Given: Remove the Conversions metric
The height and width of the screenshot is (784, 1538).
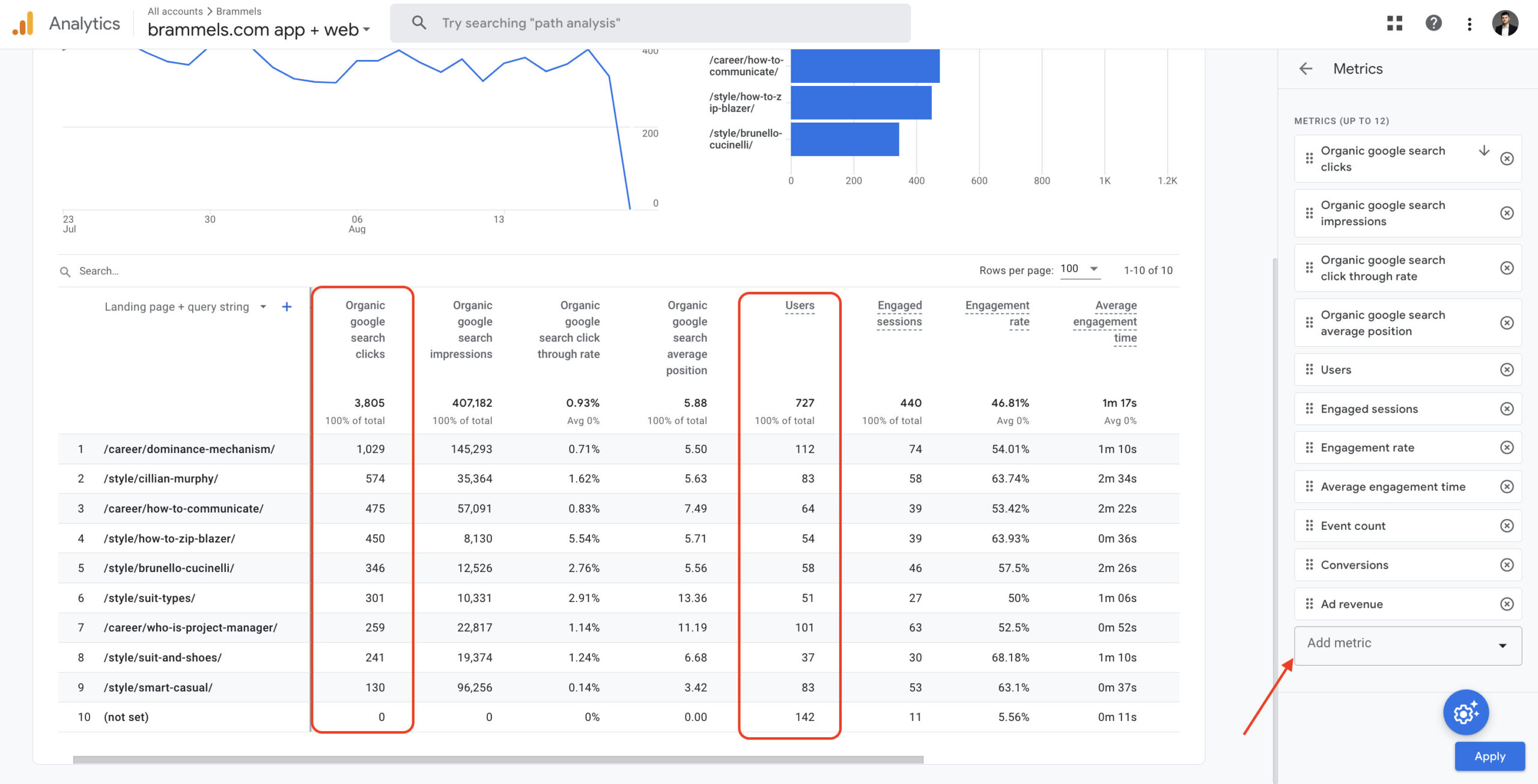Looking at the screenshot, I should tap(1506, 565).
